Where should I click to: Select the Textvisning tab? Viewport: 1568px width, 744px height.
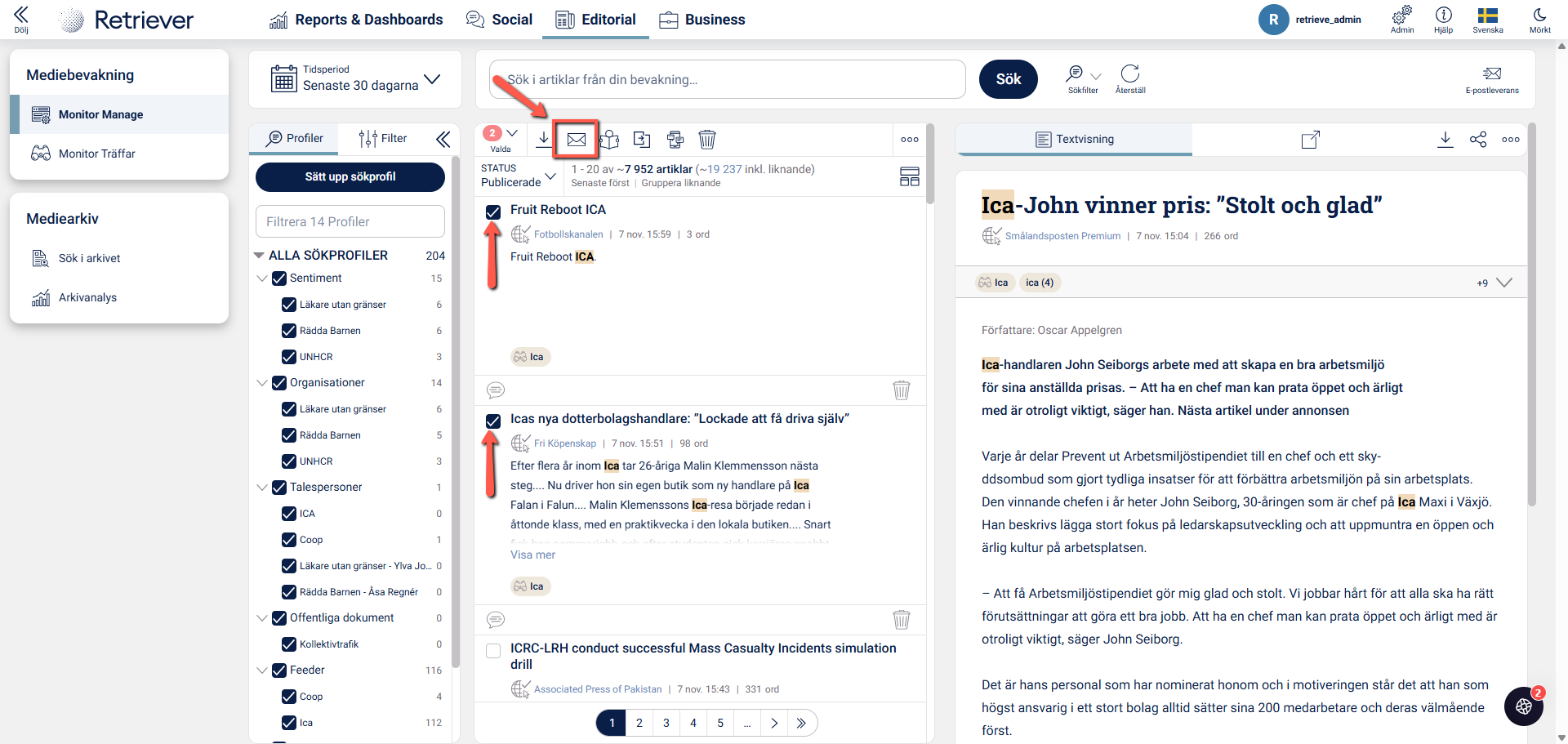tap(1074, 139)
